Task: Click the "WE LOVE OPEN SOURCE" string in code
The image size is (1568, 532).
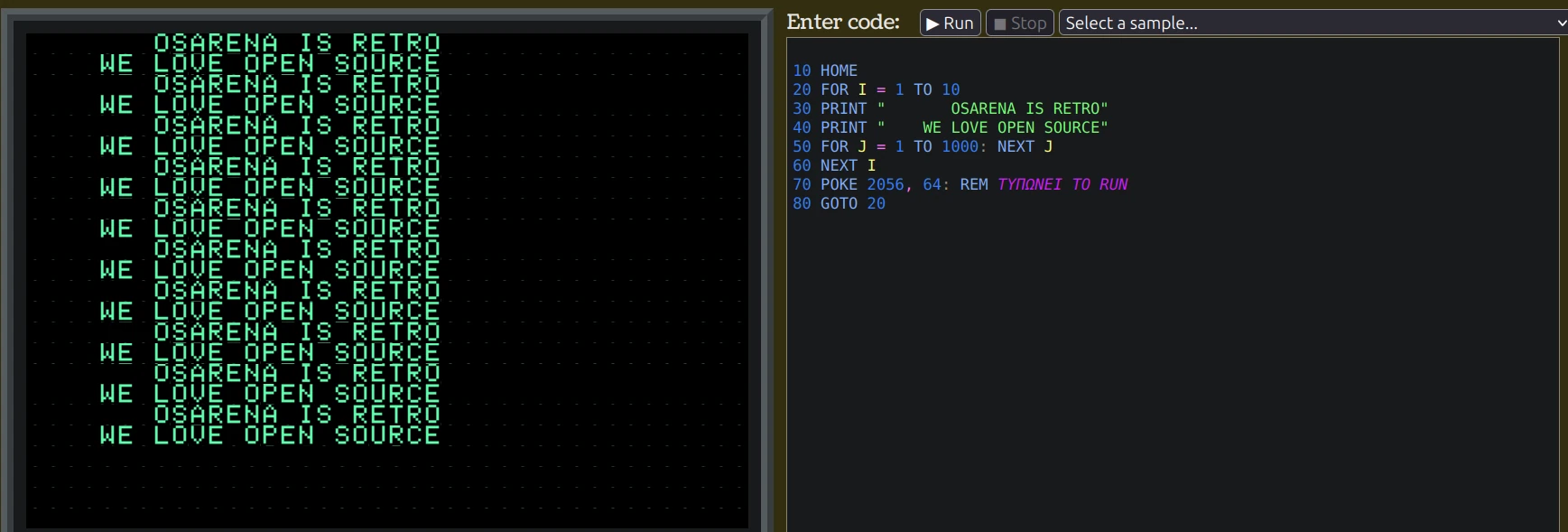Action: (992, 127)
